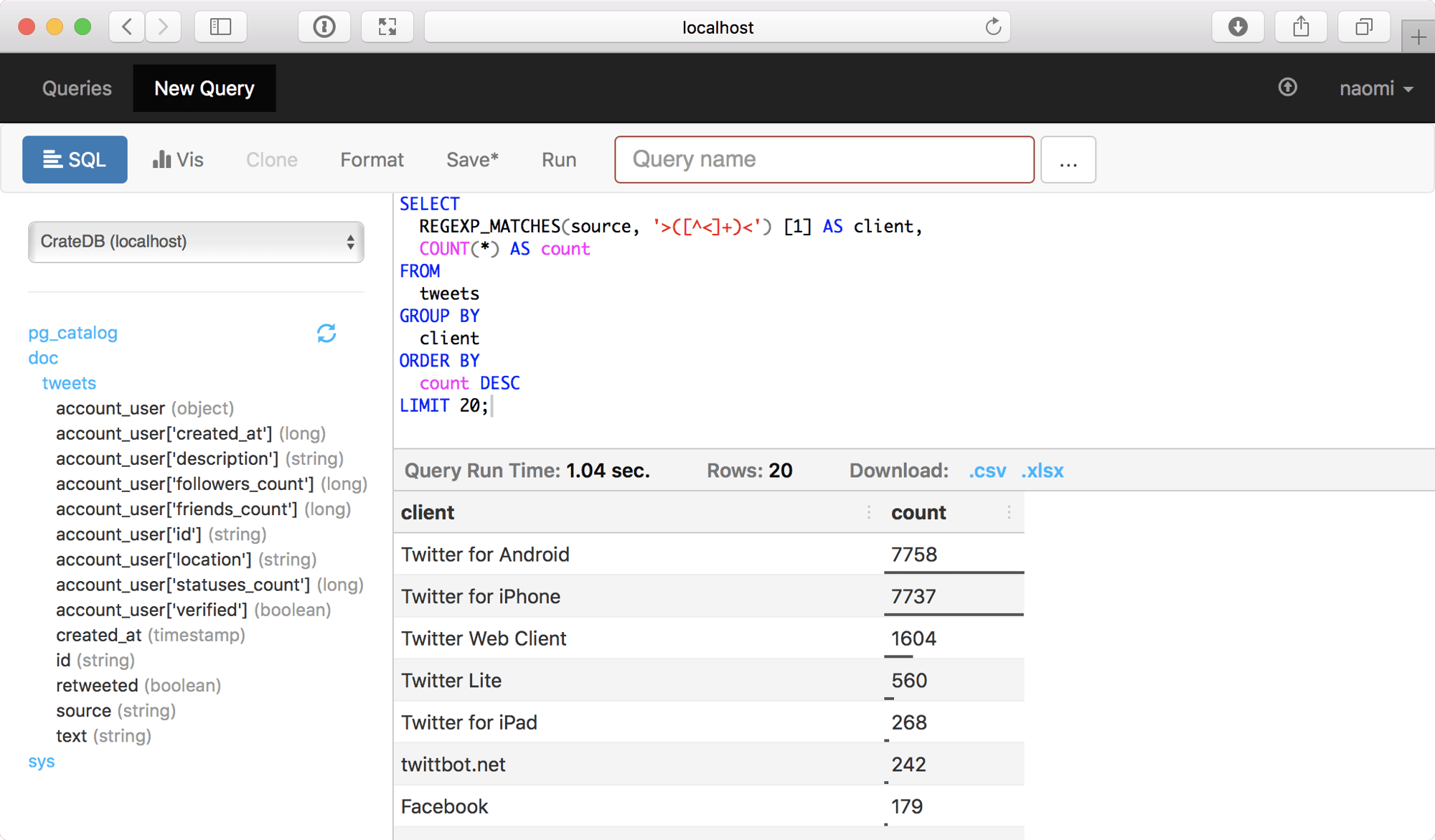
Task: Refresh the schema tree list
Action: click(326, 333)
